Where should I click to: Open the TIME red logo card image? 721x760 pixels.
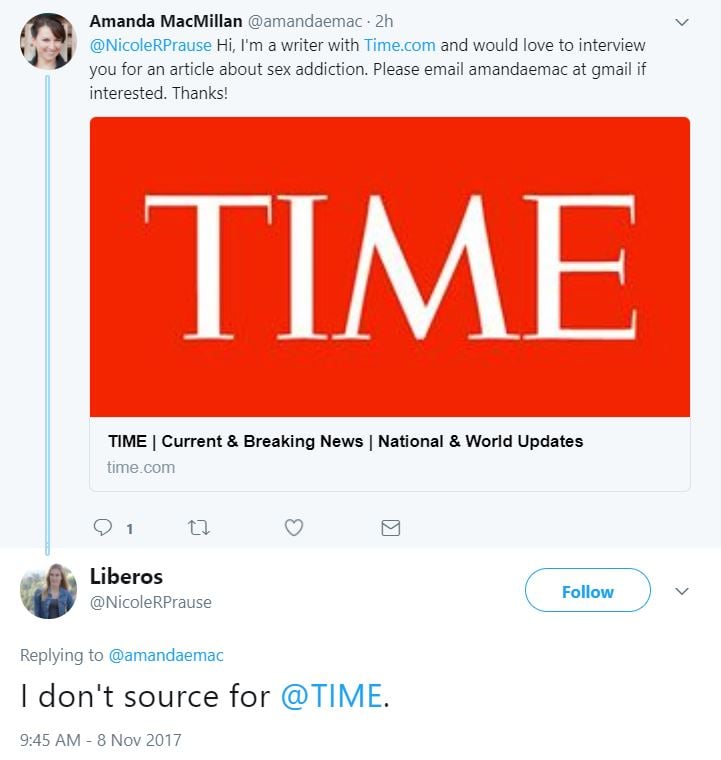(390, 267)
